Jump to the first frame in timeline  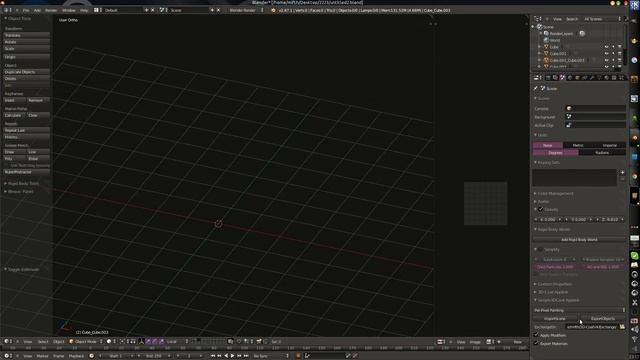tap(213, 356)
